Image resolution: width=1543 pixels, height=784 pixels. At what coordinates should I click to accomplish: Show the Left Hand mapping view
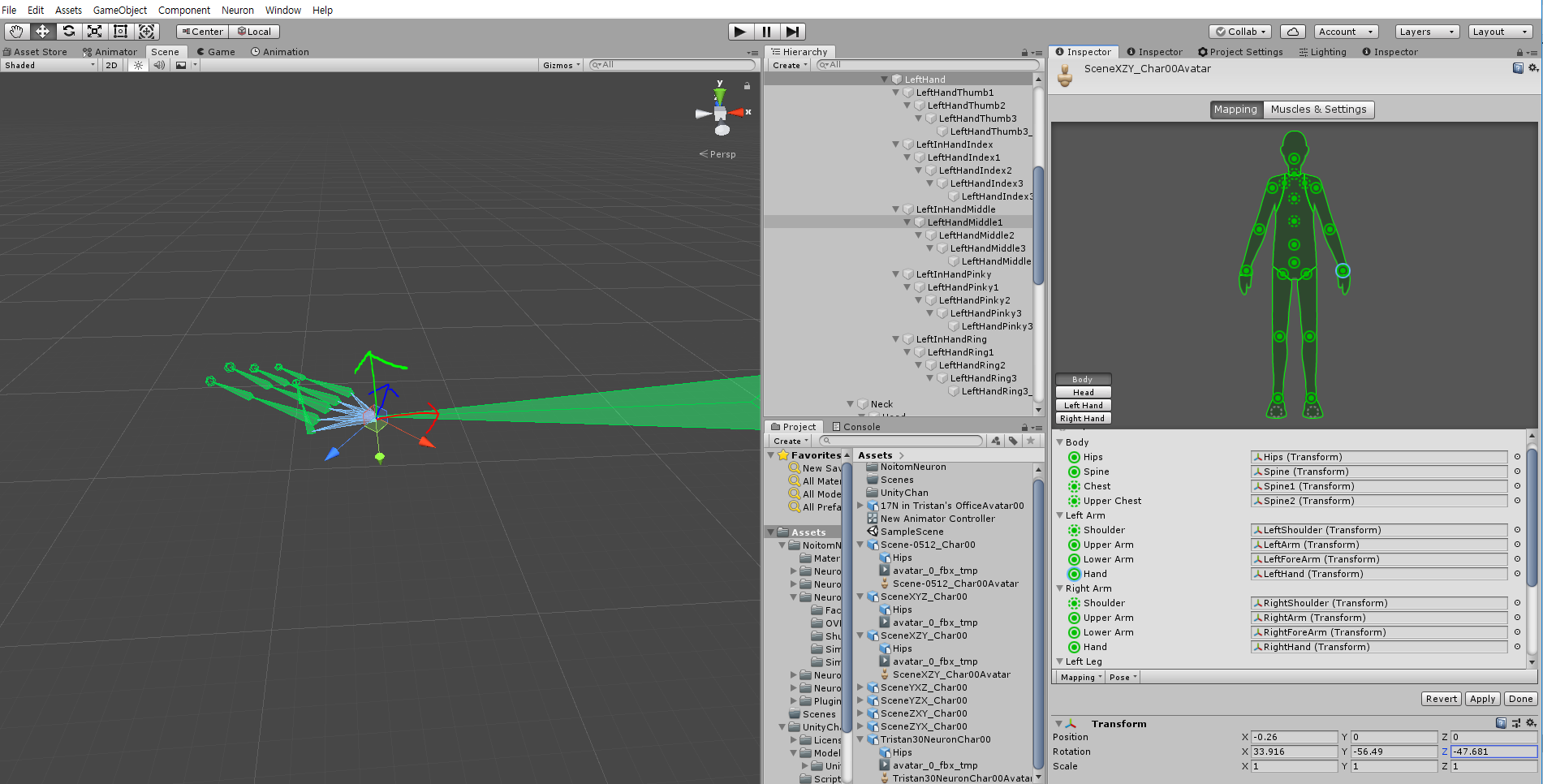click(x=1083, y=406)
